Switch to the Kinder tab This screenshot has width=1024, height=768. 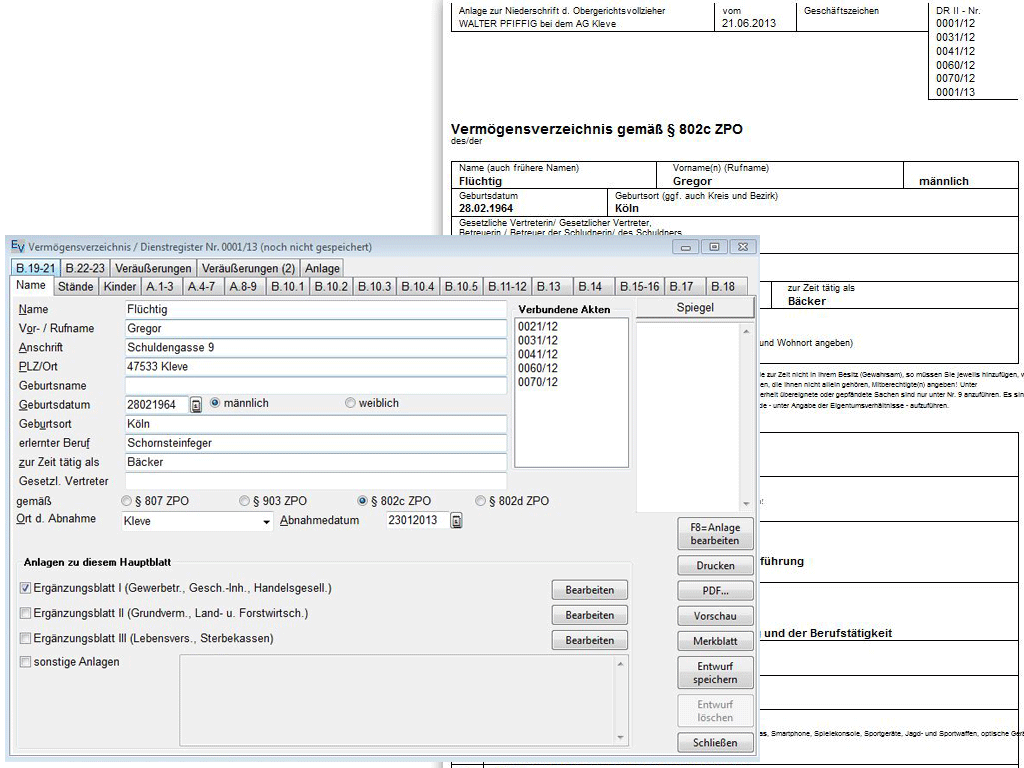tap(120, 287)
